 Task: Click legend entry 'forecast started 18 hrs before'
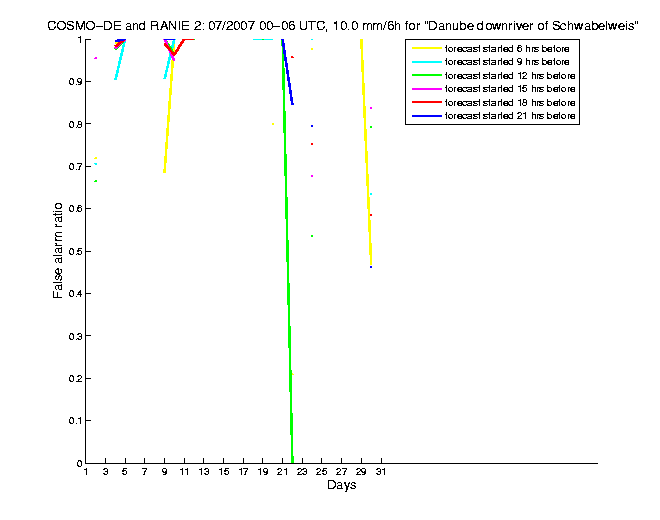pos(510,103)
